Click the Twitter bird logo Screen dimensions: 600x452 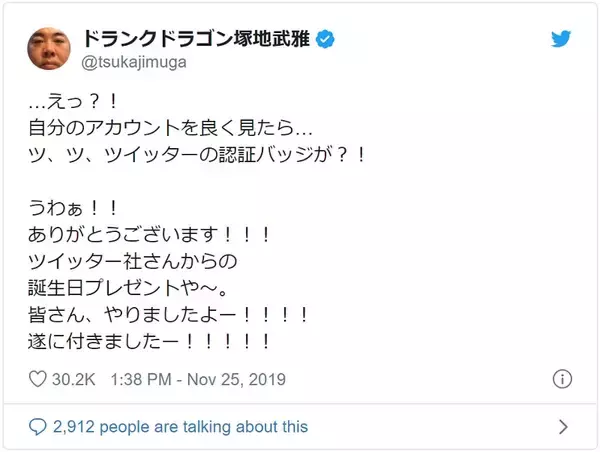[x=563, y=38]
